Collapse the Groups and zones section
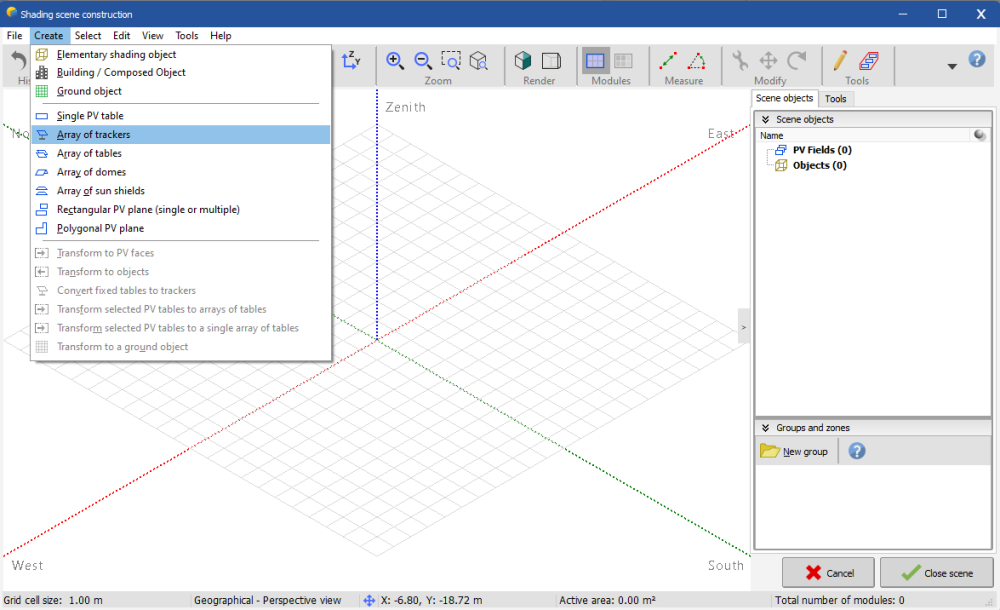The width and height of the screenshot is (1000, 610). coord(765,428)
